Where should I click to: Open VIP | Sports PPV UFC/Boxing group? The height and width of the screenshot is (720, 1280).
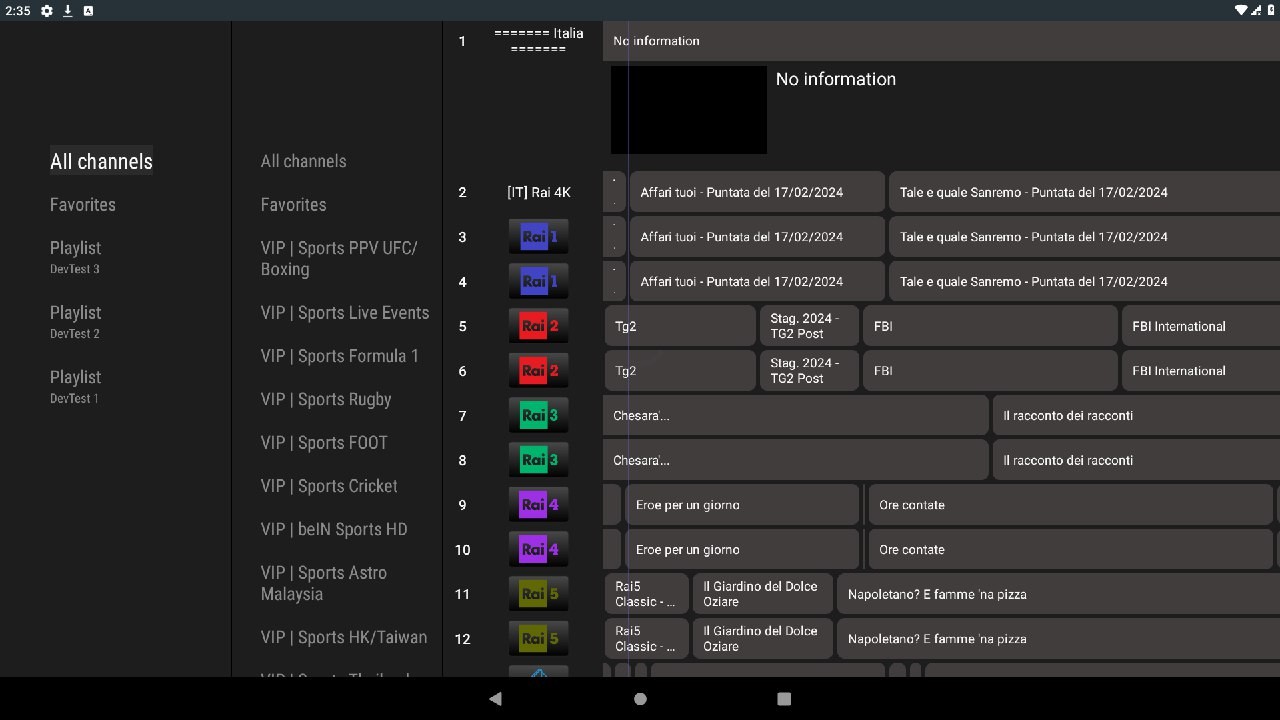pyautogui.click(x=339, y=259)
